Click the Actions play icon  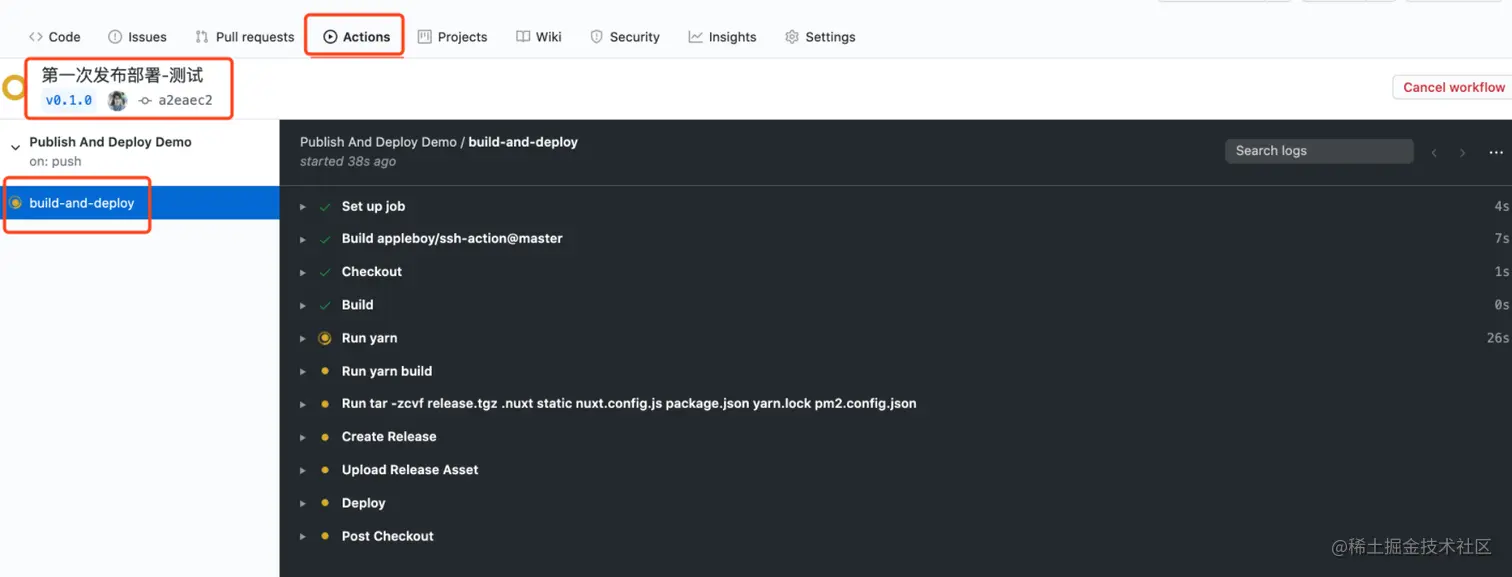[330, 37]
